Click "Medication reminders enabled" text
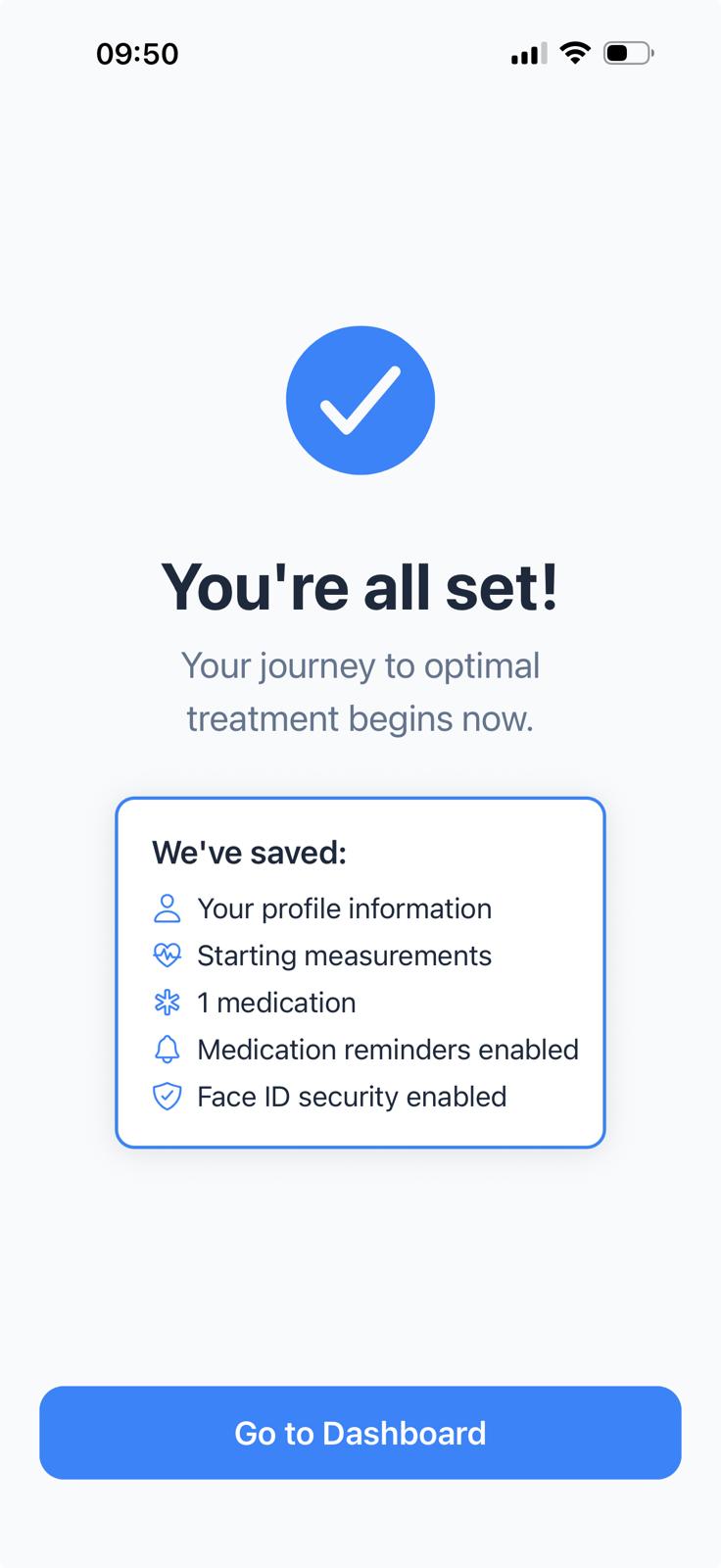The height and width of the screenshot is (1568, 721). 388,1050
